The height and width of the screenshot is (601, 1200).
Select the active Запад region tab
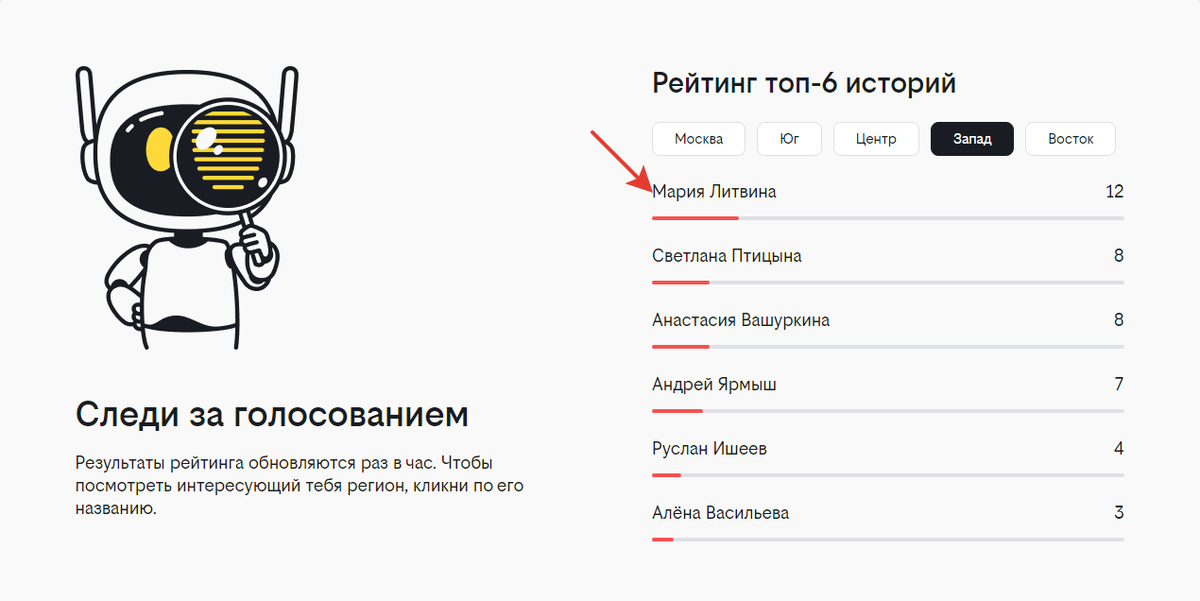click(x=972, y=139)
